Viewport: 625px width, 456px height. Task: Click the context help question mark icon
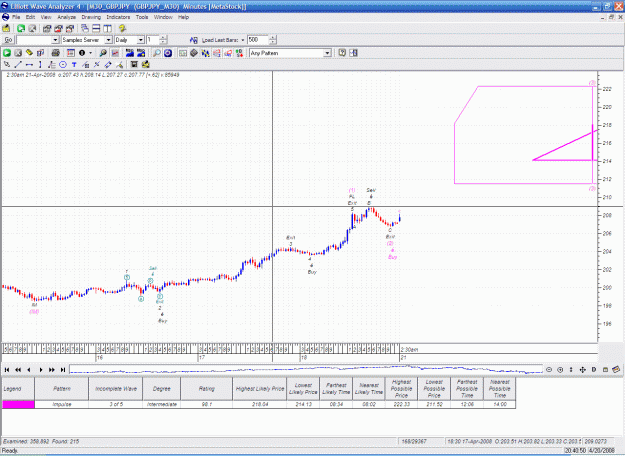click(x=342, y=53)
